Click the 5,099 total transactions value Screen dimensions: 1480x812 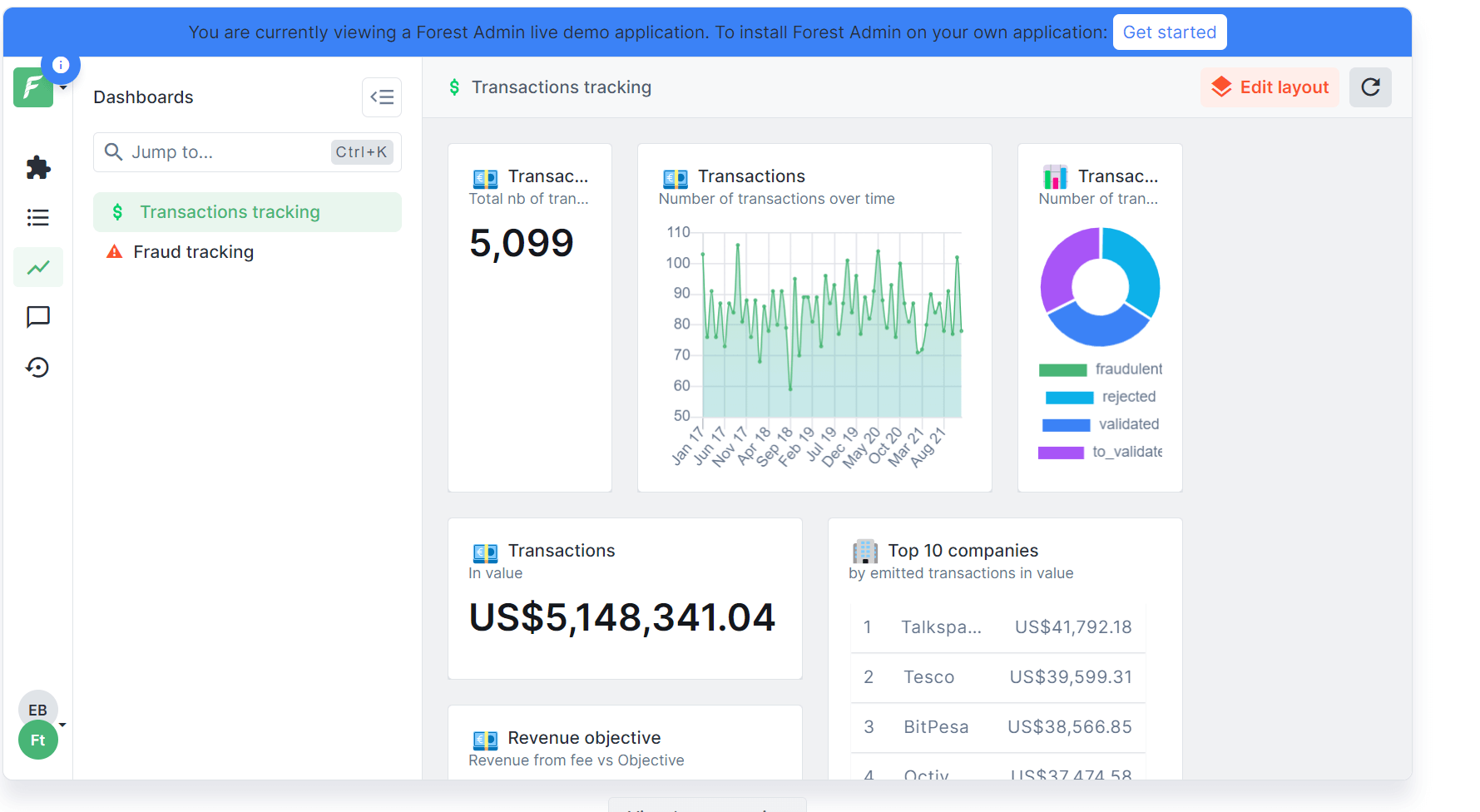[522, 243]
